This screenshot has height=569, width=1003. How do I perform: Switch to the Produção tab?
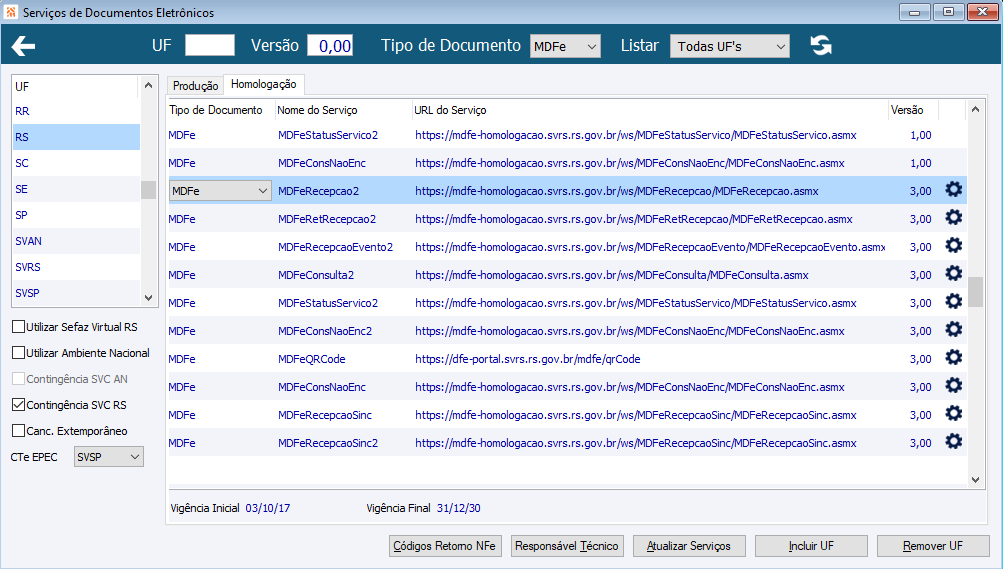tap(195, 86)
